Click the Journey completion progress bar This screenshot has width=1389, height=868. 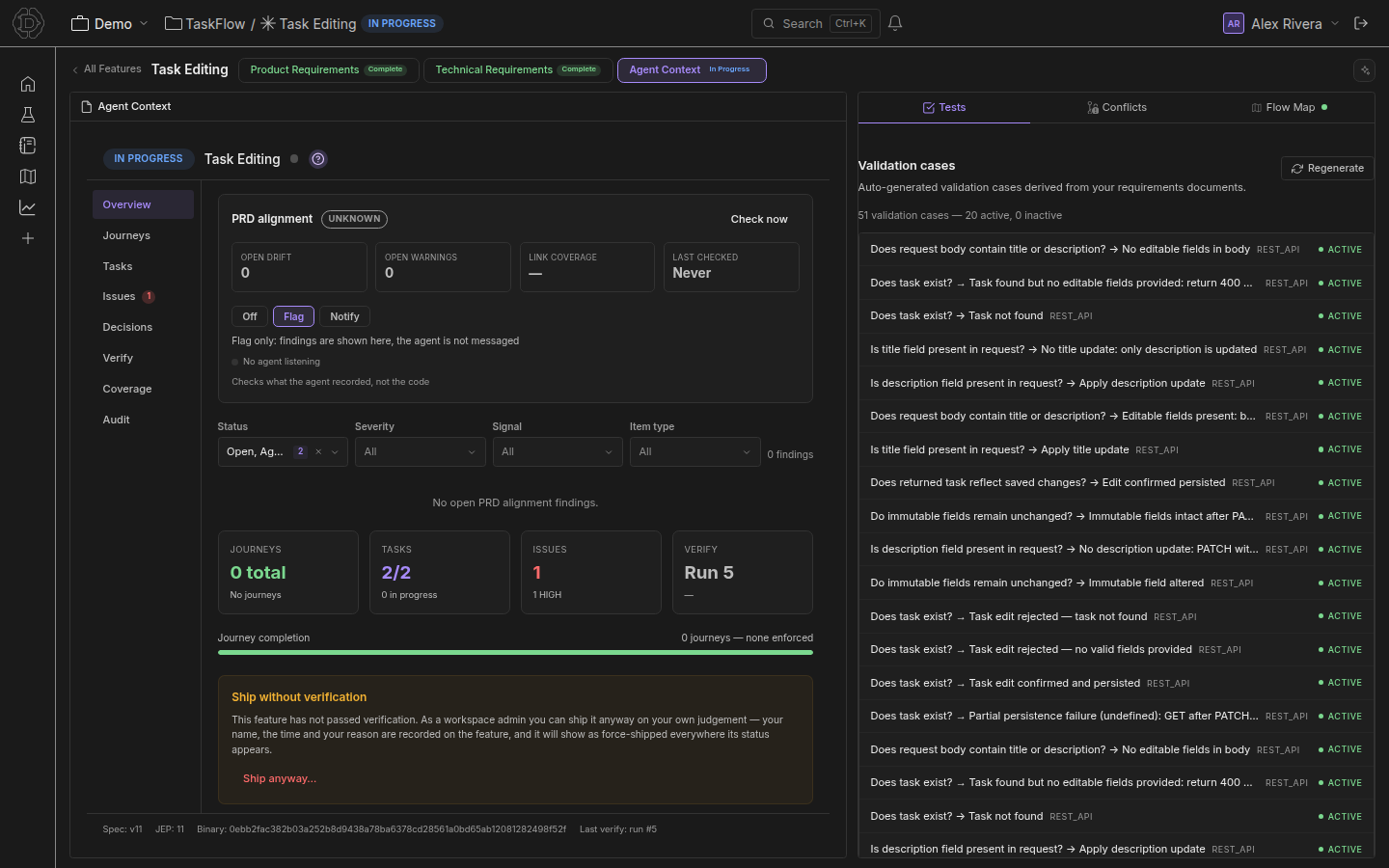515,653
